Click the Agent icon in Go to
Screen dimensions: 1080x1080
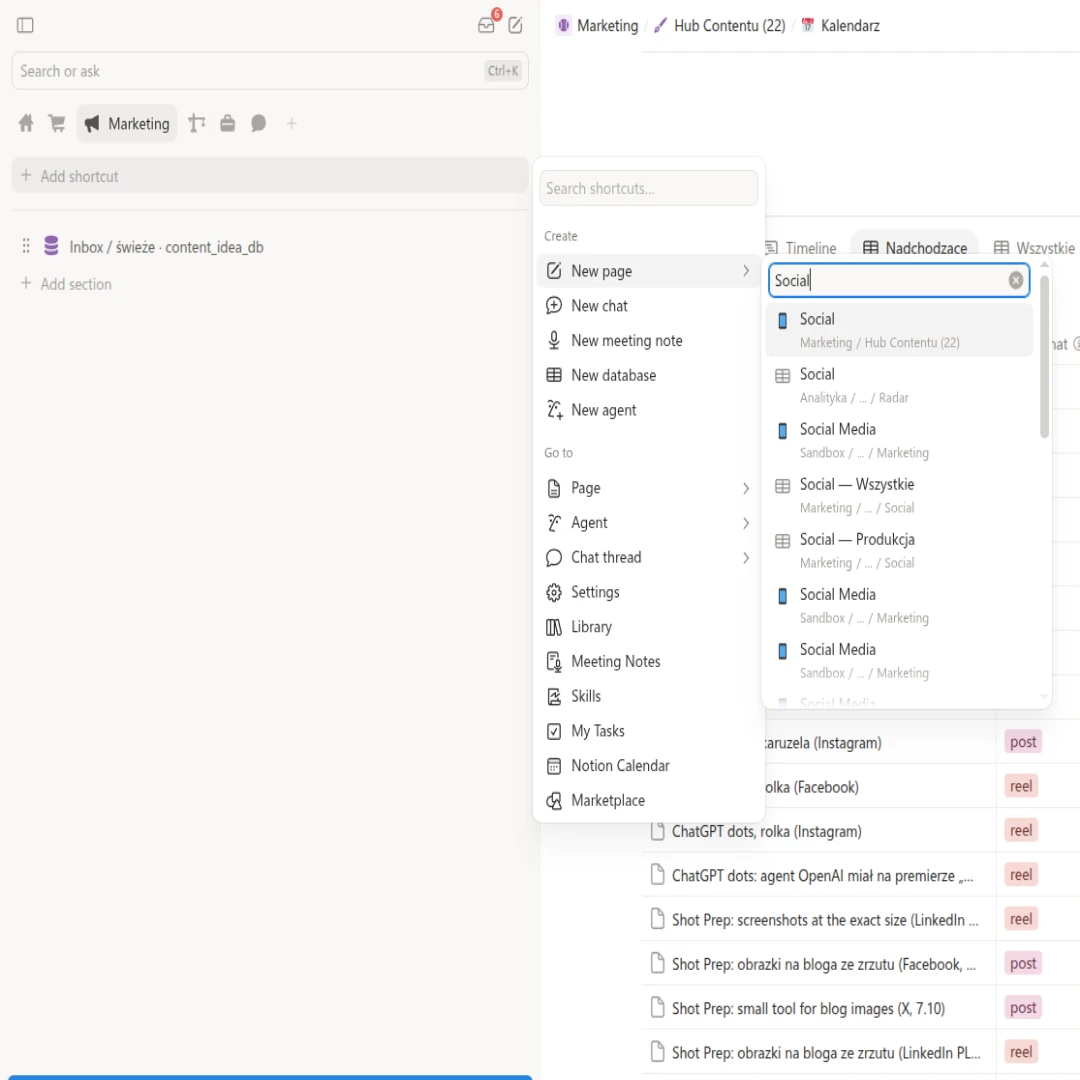pyautogui.click(x=554, y=523)
